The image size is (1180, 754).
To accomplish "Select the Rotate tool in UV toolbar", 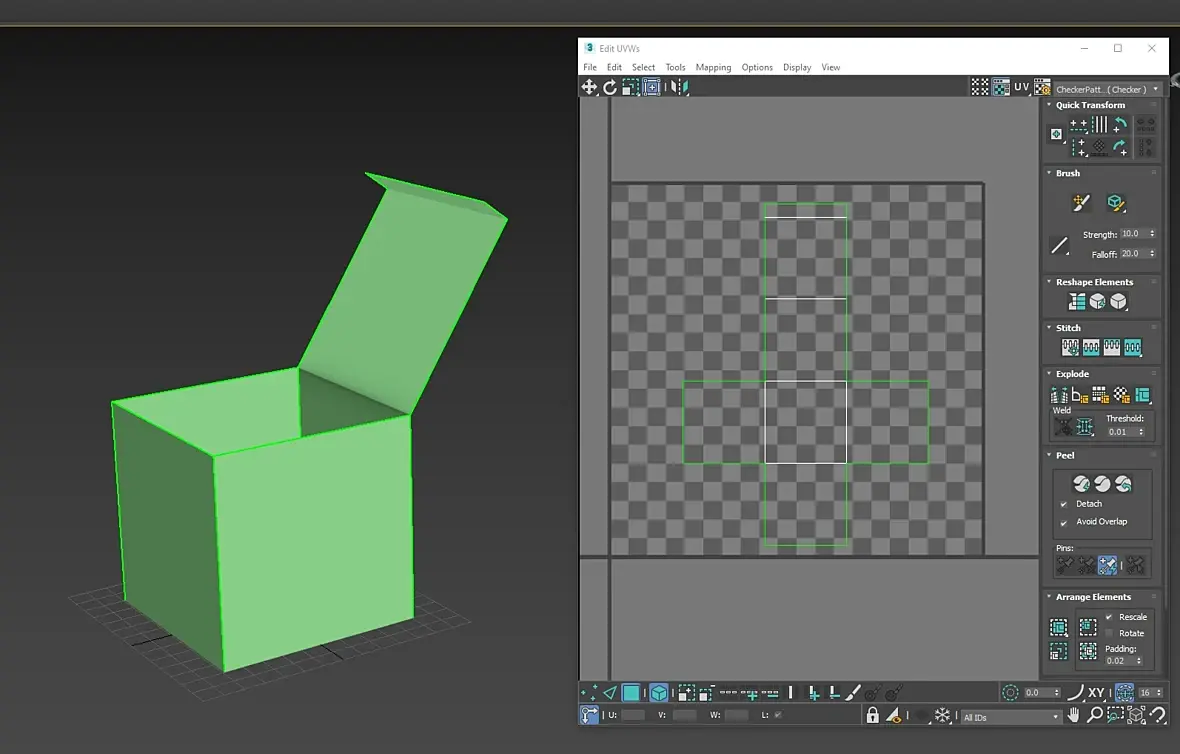I will [610, 87].
